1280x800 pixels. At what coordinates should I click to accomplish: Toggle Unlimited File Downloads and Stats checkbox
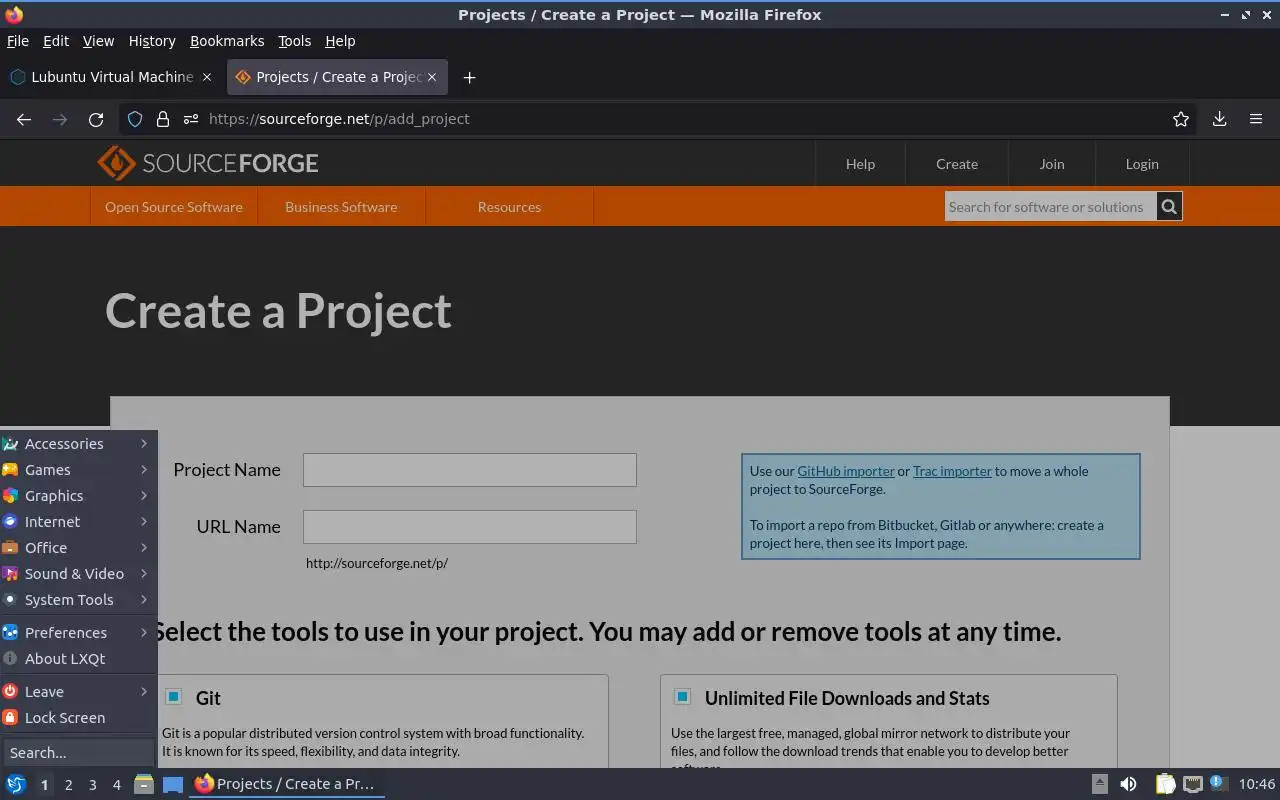coord(682,697)
